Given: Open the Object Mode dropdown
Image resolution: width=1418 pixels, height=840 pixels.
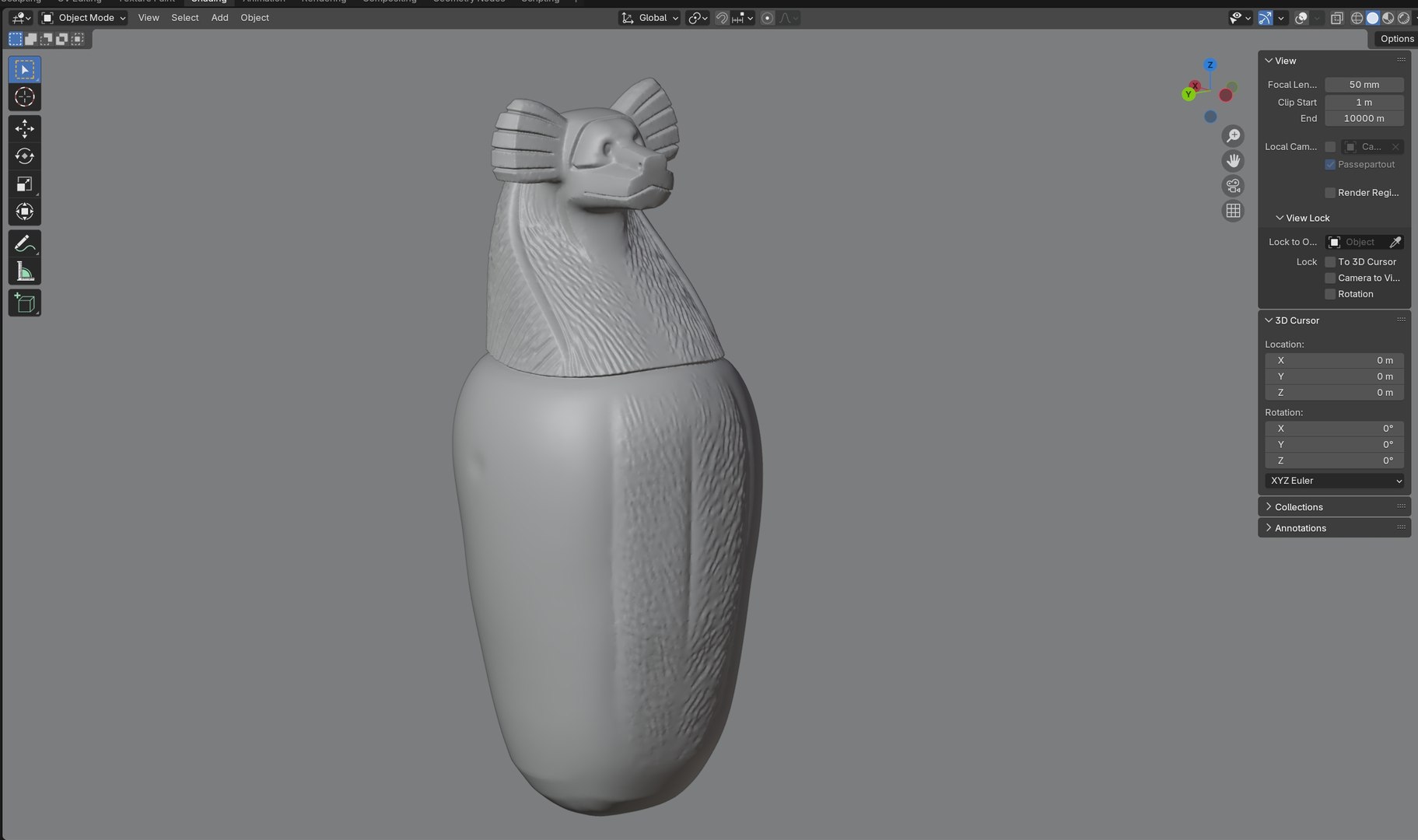Looking at the screenshot, I should pos(83,18).
